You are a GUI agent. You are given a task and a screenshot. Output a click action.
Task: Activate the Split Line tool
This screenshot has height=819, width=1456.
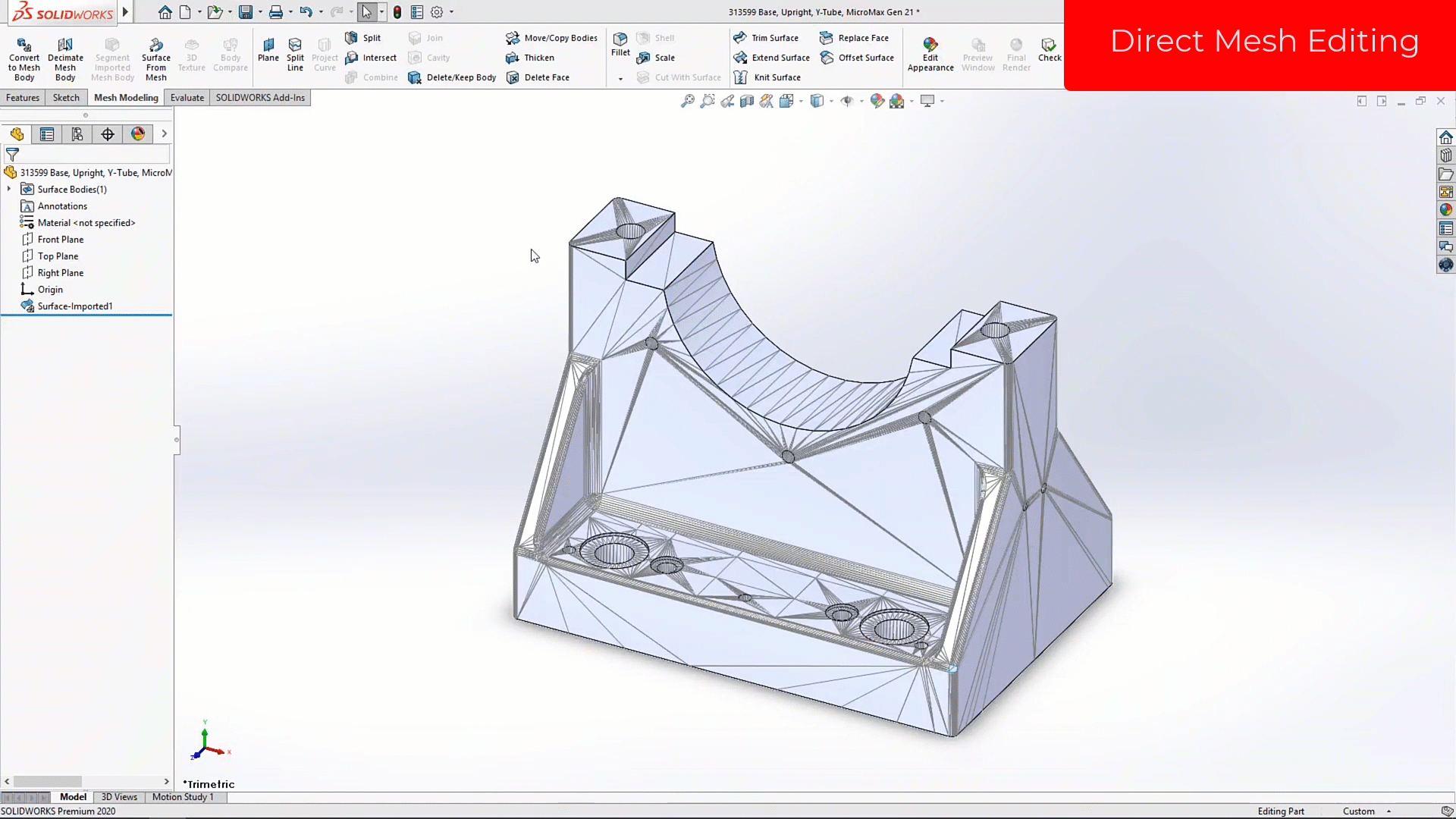(x=295, y=55)
